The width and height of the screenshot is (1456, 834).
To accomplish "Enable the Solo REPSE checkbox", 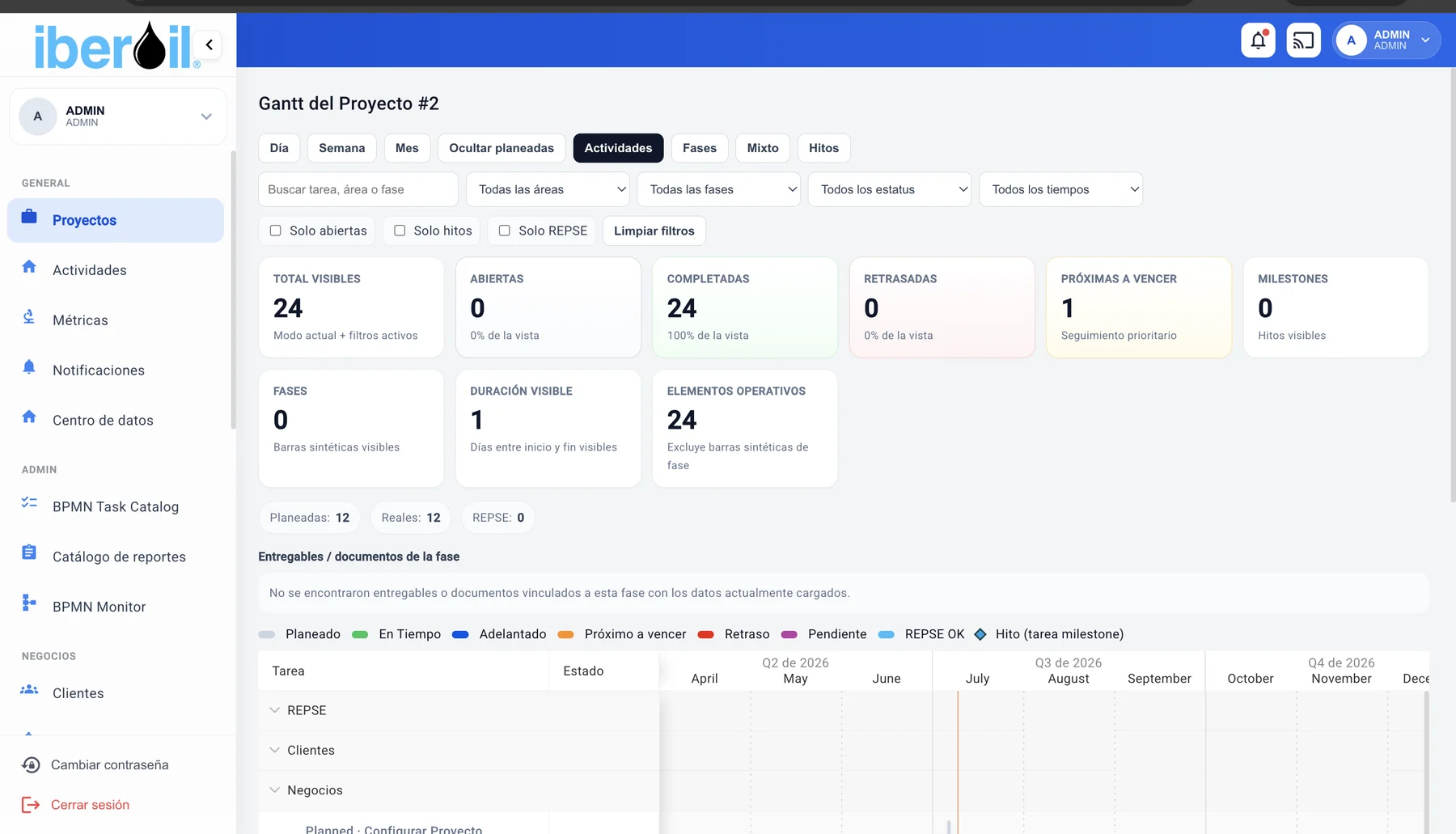I will tap(505, 231).
